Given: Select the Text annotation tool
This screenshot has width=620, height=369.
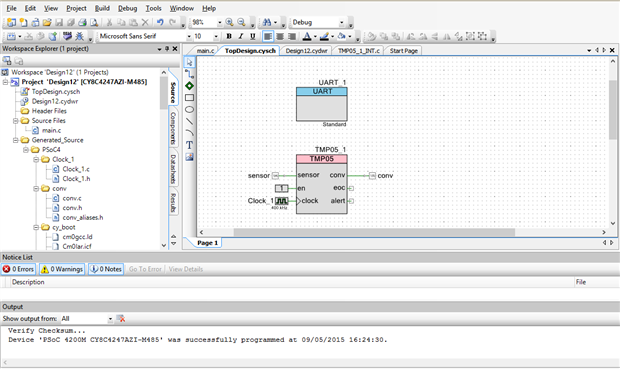Looking at the screenshot, I should 189,145.
